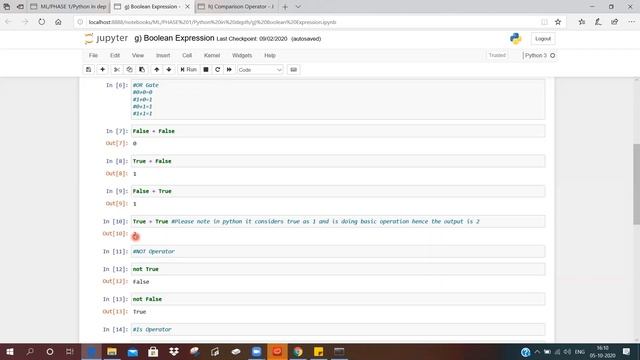Go back in browser
This screenshot has width=640, height=360.
9,22
